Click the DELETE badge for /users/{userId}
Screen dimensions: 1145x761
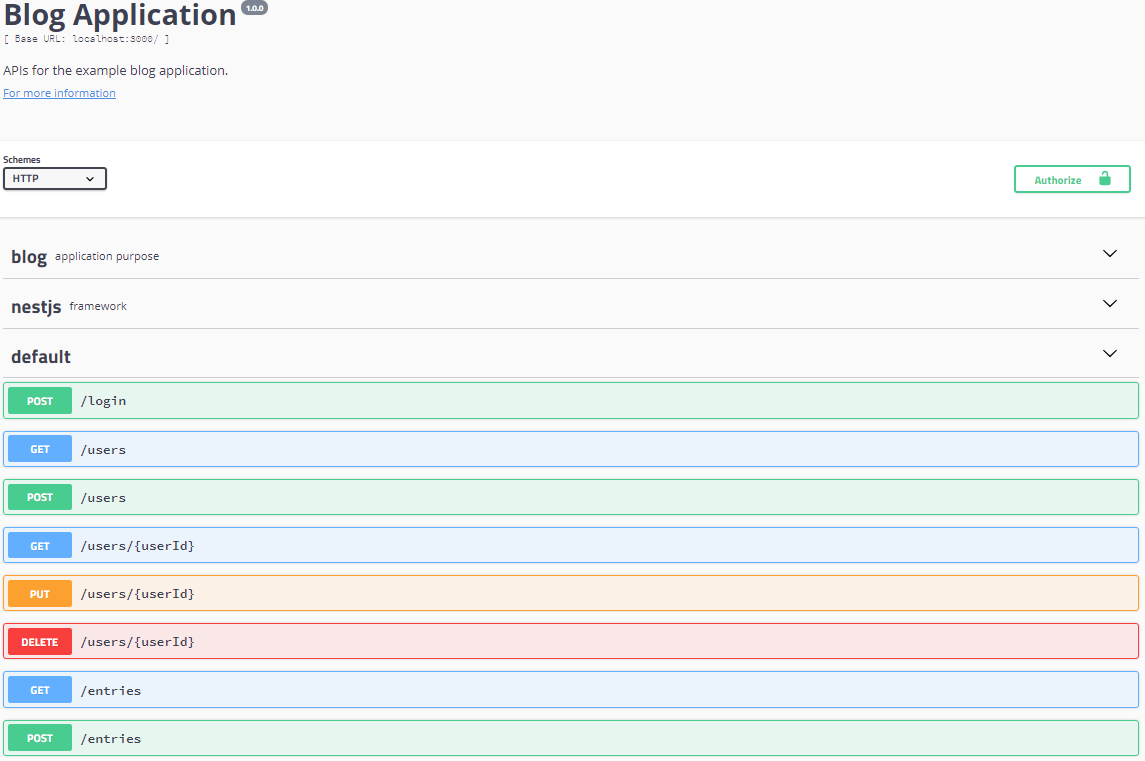click(40, 642)
